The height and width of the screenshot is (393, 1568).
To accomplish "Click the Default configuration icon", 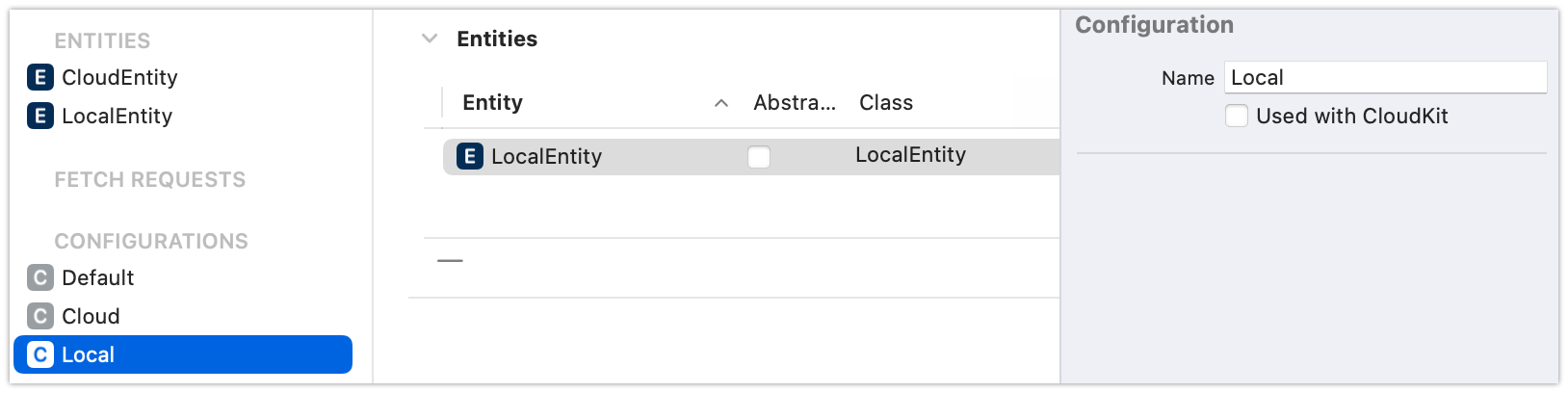I will click(40, 278).
